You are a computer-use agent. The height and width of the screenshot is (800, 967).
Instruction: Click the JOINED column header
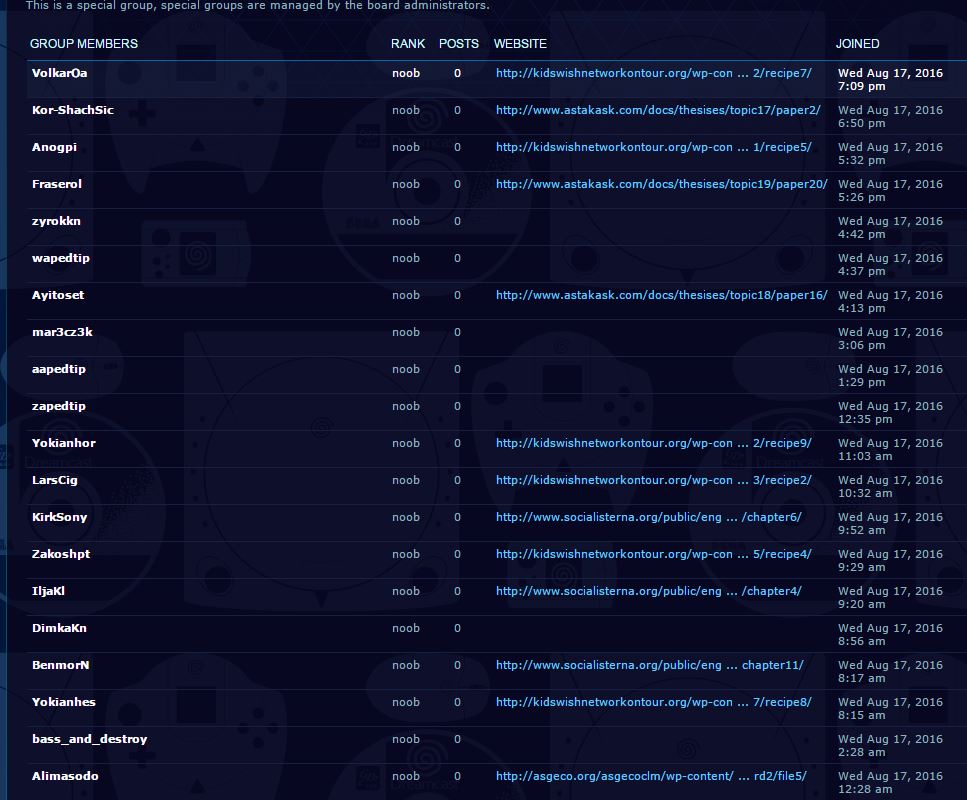click(x=857, y=44)
